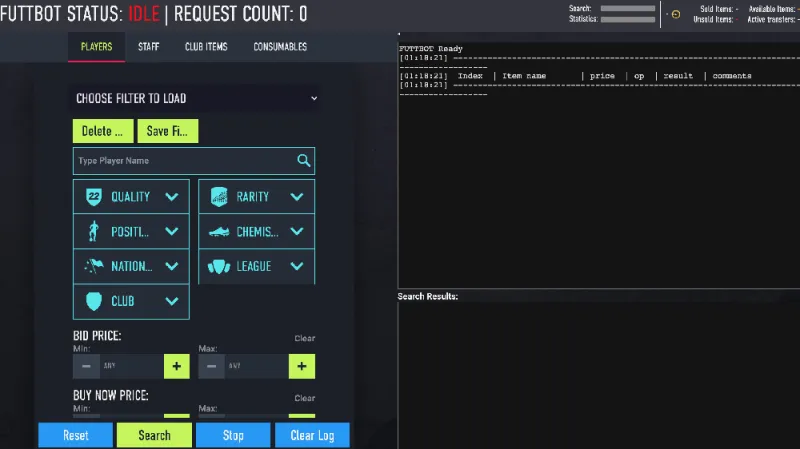Image resolution: width=800 pixels, height=449 pixels.
Task: Click the green Search button
Action: coord(155,435)
